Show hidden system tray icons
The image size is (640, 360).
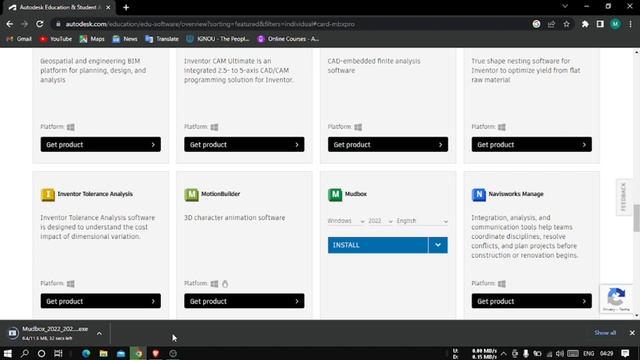pos(503,353)
